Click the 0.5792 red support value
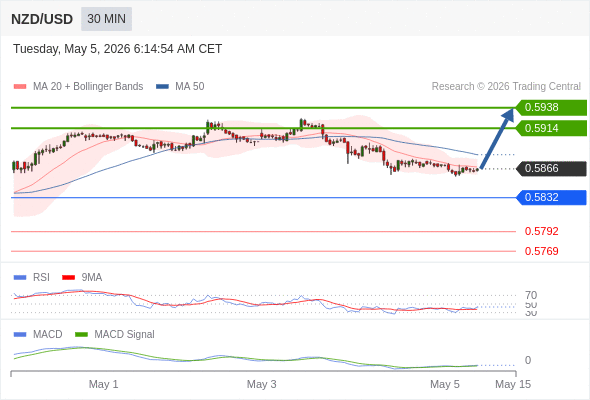Screen dimensions: 590x400 click(541, 231)
